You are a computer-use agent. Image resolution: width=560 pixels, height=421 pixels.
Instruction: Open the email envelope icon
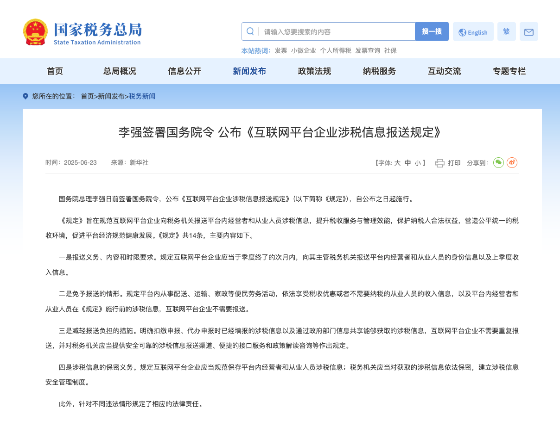pos(529,32)
